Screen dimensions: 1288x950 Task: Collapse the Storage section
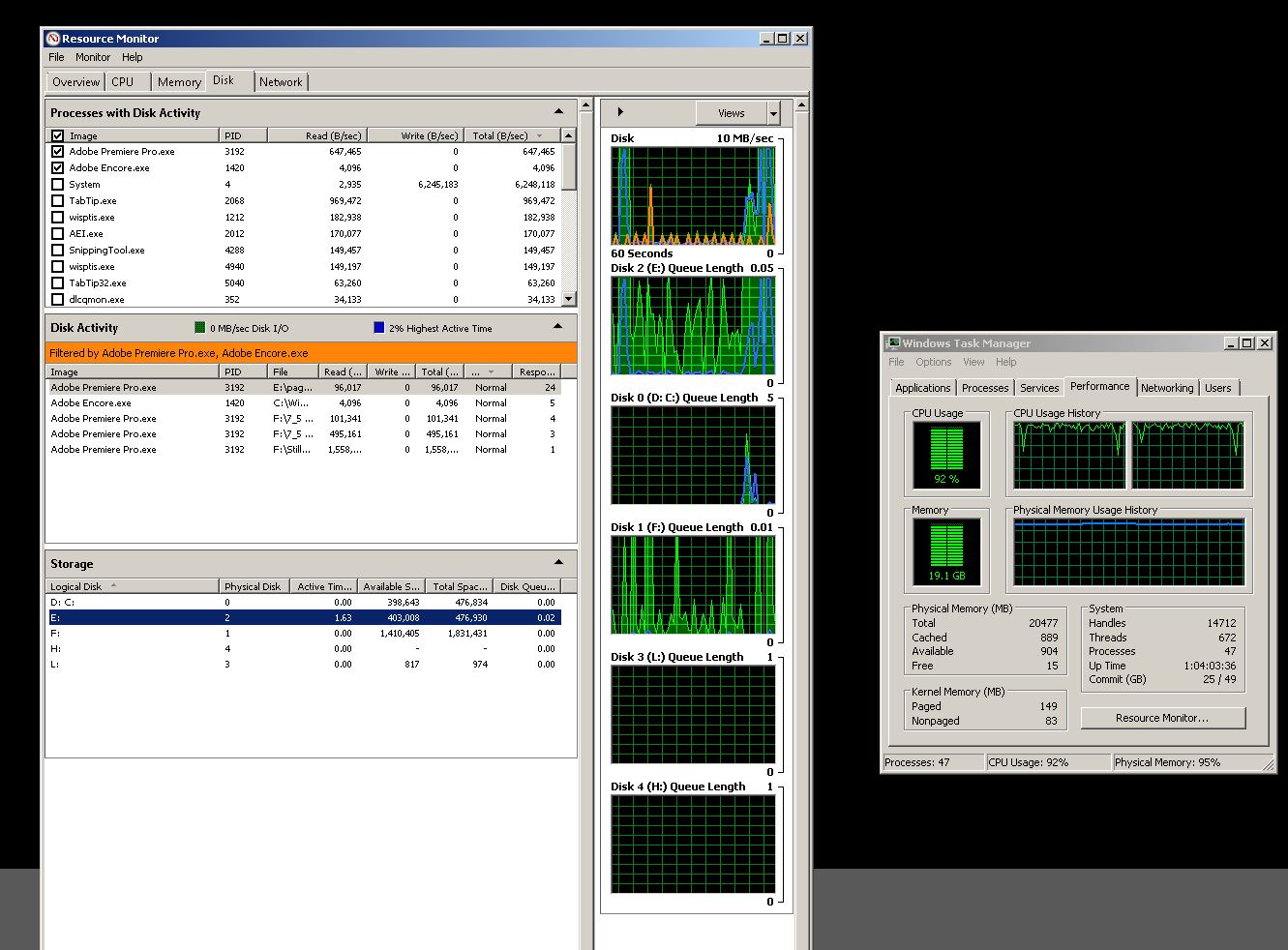click(x=558, y=563)
